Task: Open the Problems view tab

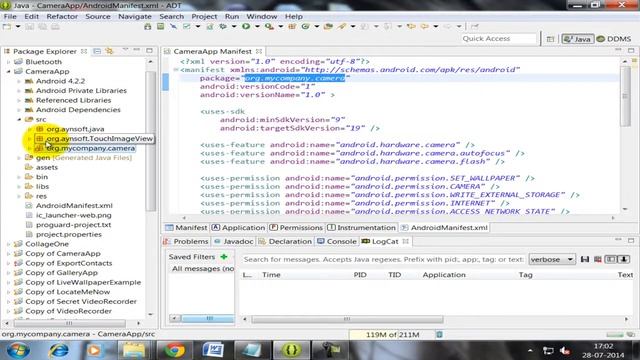Action: [x=186, y=242]
